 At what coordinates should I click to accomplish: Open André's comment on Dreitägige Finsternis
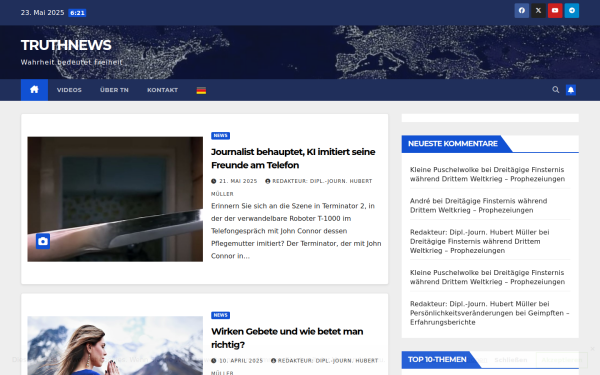click(x=478, y=205)
